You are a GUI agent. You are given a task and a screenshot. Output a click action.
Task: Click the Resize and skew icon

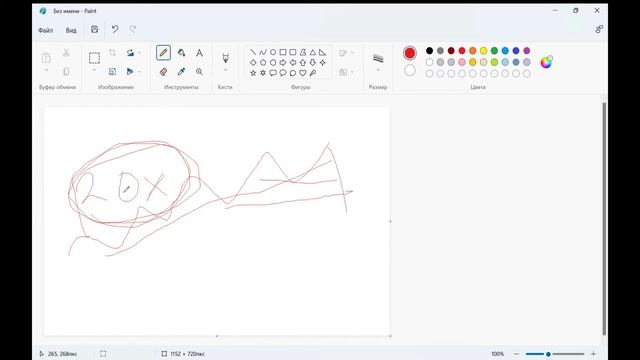point(112,71)
